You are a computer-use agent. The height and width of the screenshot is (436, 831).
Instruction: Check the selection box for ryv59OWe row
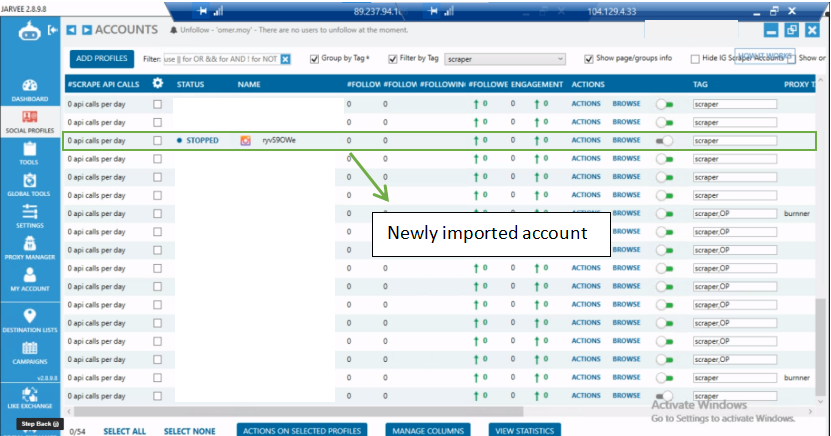pyautogui.click(x=157, y=140)
